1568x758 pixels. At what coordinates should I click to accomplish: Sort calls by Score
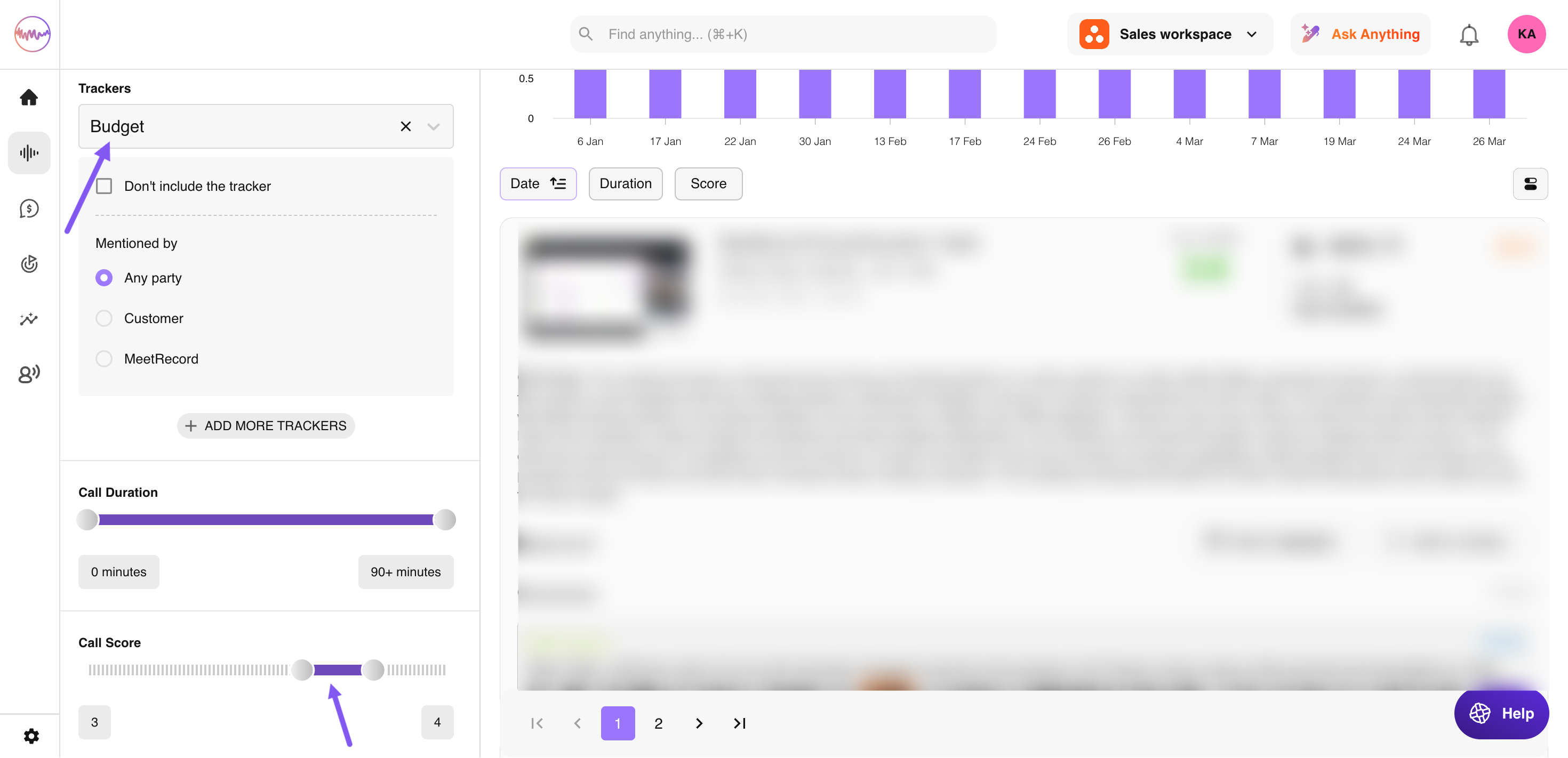708,184
